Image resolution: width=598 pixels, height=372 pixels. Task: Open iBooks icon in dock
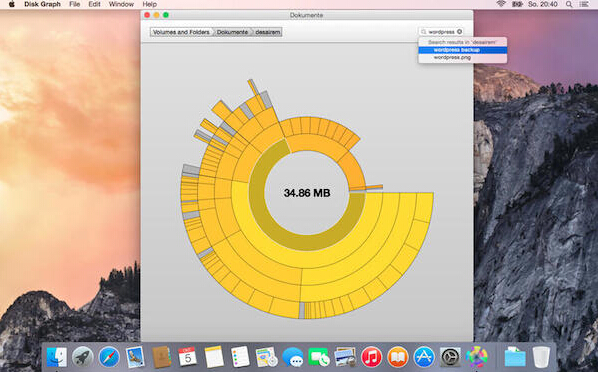point(397,358)
